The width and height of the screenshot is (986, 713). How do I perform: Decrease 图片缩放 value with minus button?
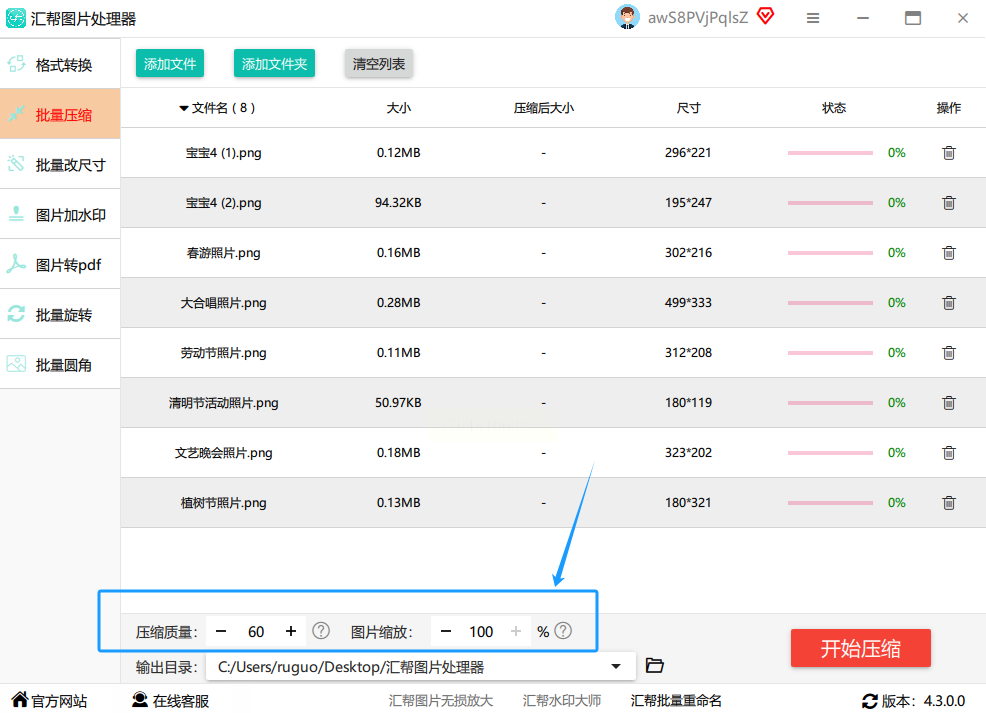click(x=447, y=631)
